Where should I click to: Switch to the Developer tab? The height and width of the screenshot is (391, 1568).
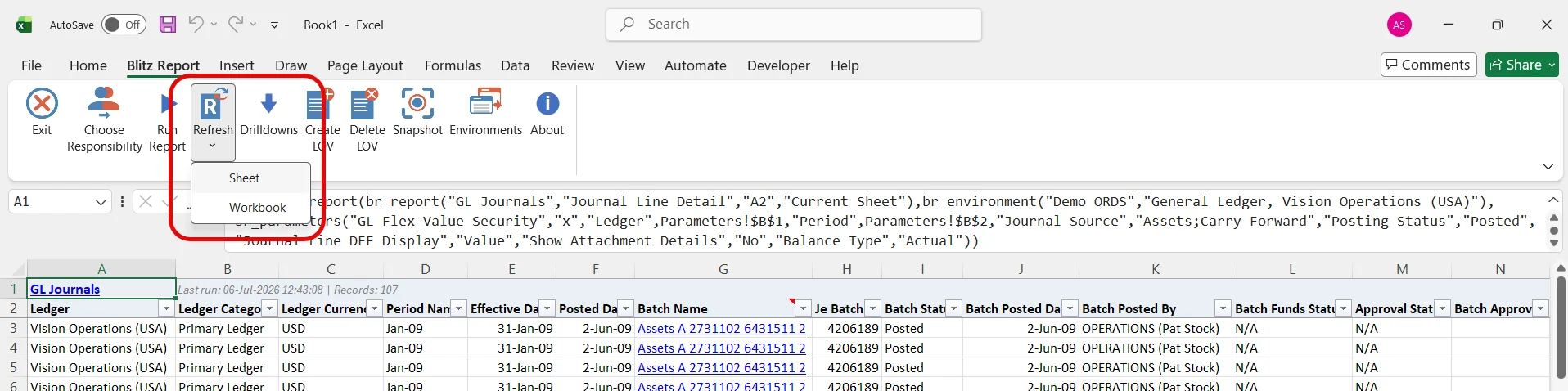778,65
